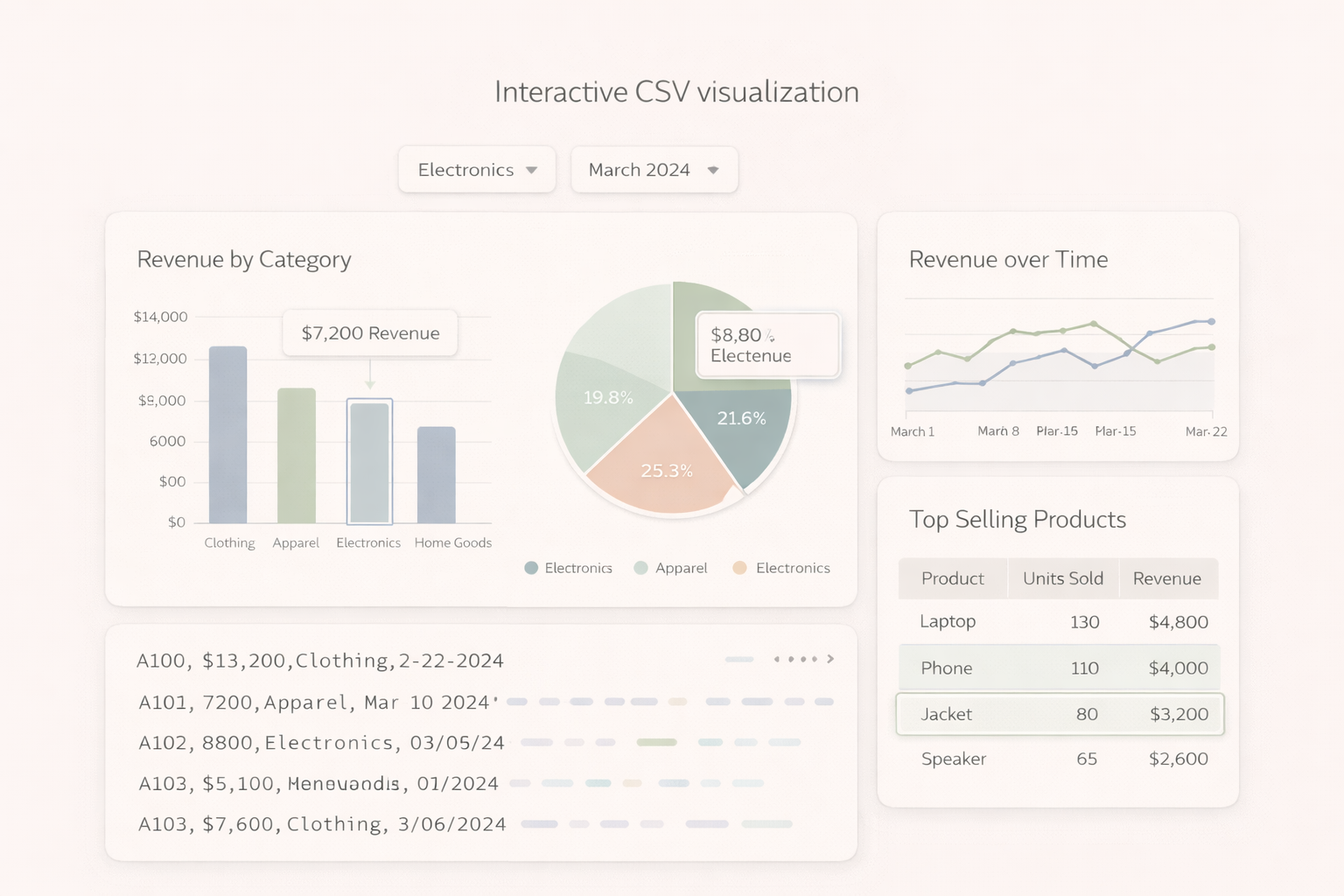
Task: Click the Top Selling Products heading
Action: [1018, 520]
